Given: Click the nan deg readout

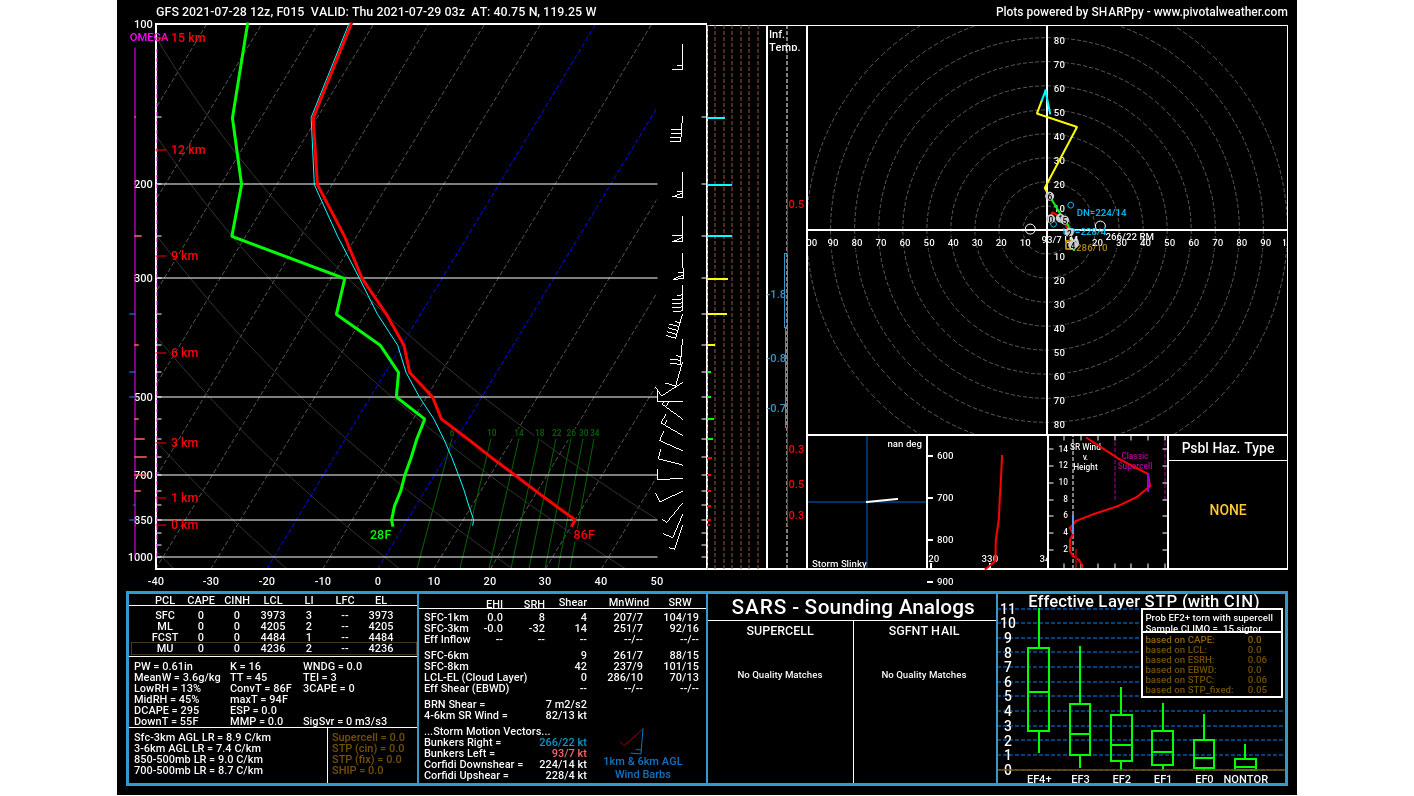Looking at the screenshot, I should click(903, 443).
